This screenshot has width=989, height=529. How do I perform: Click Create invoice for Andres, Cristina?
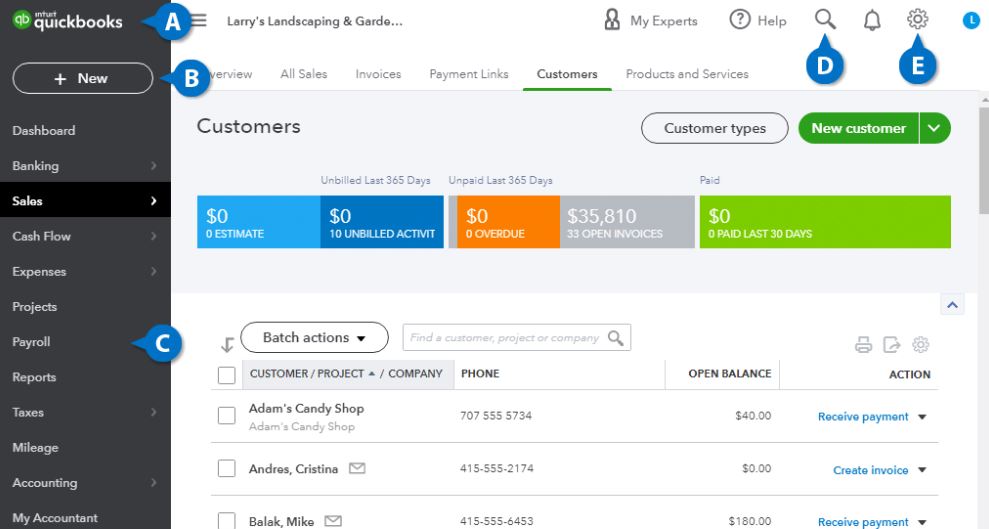[870, 470]
